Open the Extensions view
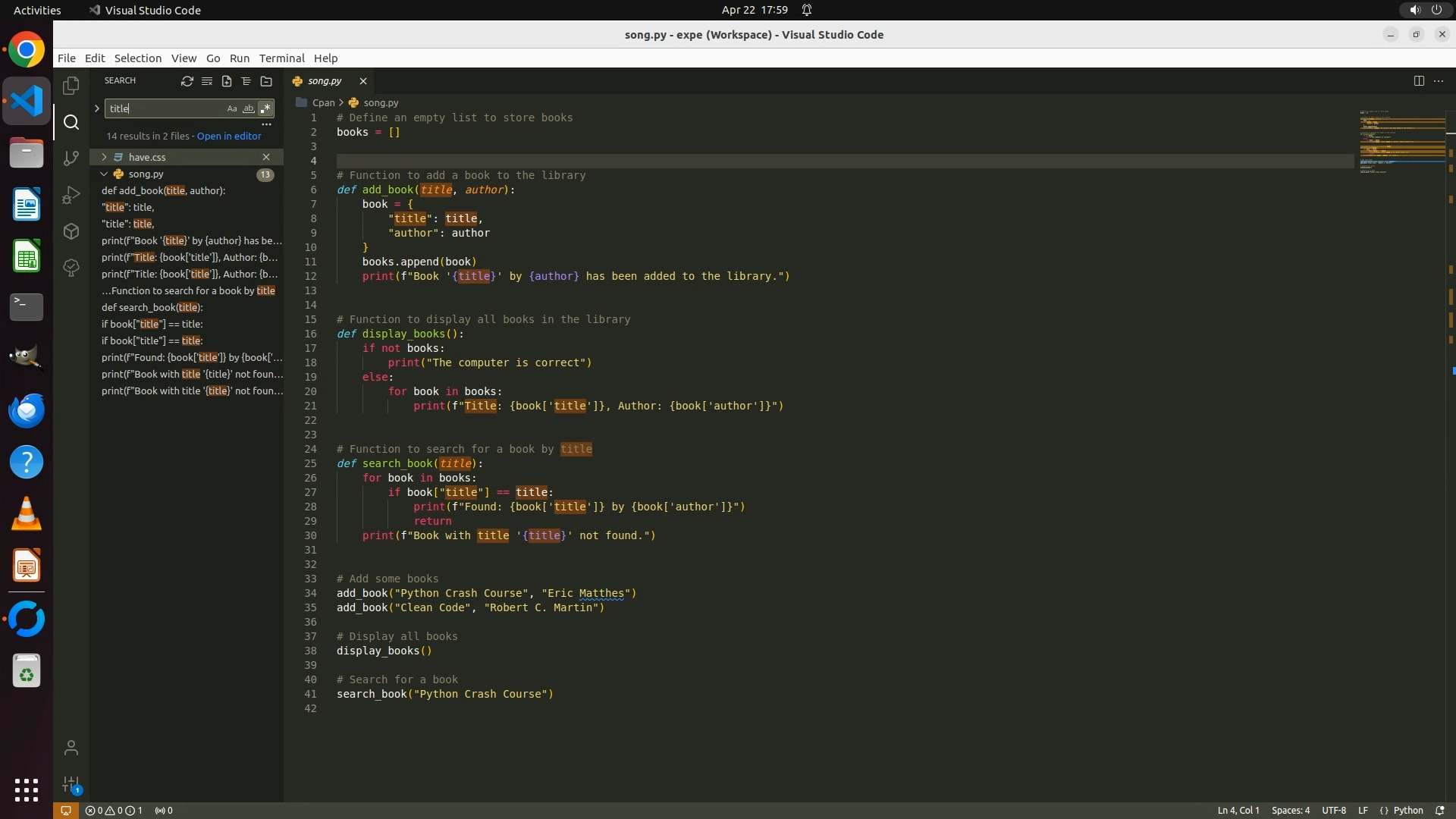The image size is (1456, 819). click(71, 231)
